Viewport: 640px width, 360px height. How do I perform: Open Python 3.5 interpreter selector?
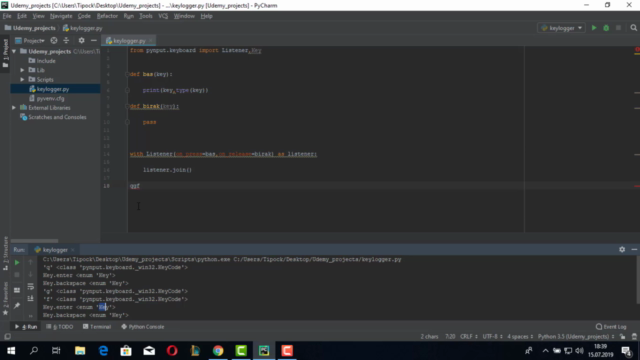click(x=576, y=336)
